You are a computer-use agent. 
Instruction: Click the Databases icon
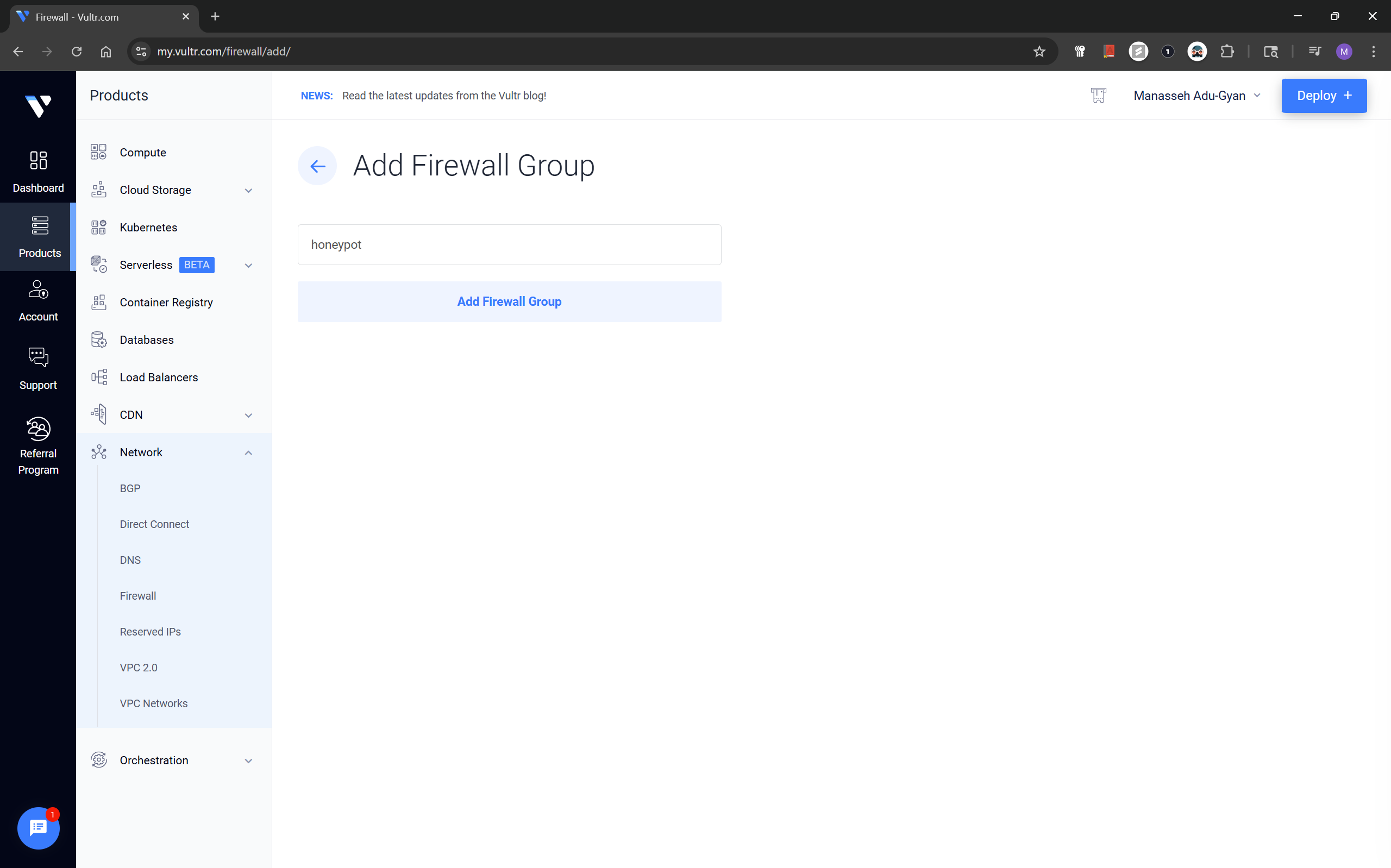(x=99, y=340)
